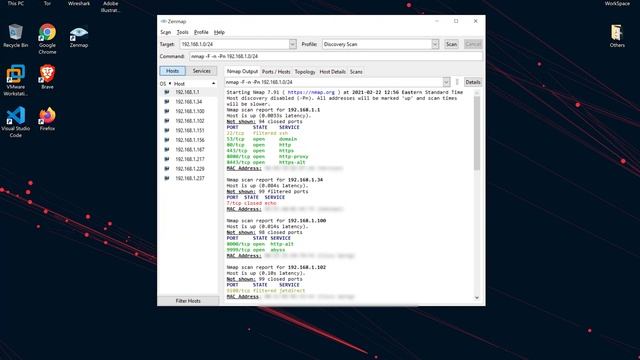Open Visual Studio Code desktop icon
The height and width of the screenshot is (360, 640).
pos(16,122)
